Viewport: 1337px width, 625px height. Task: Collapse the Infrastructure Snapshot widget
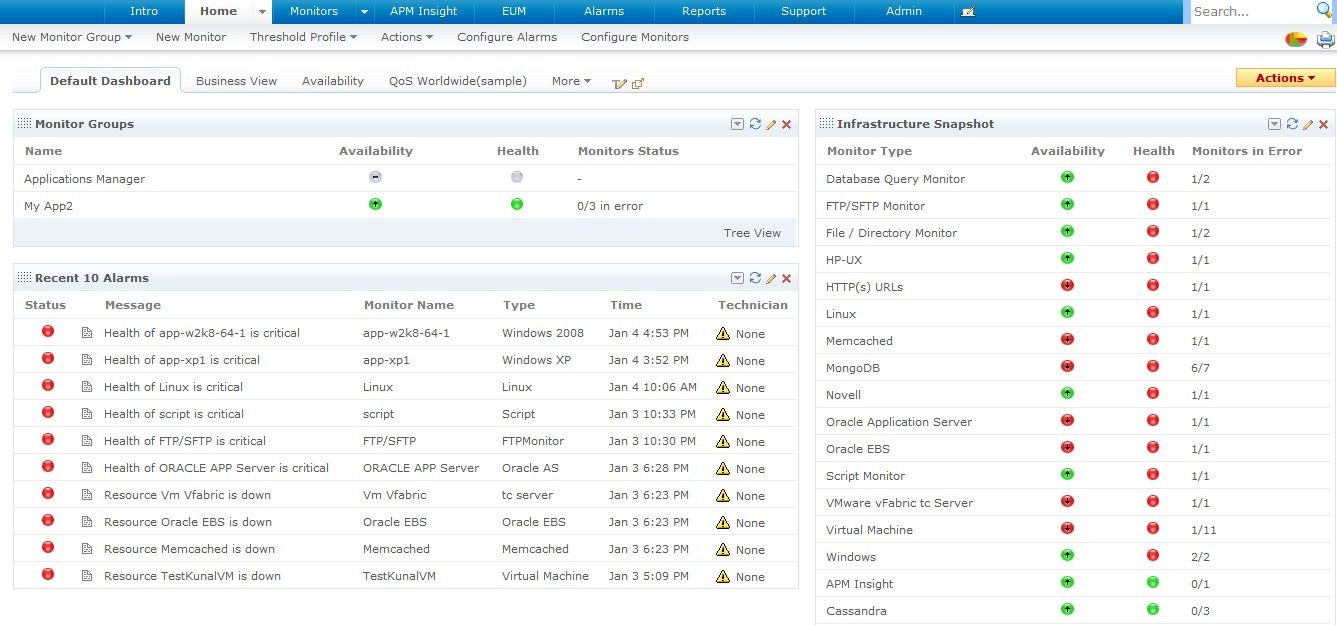click(1274, 124)
